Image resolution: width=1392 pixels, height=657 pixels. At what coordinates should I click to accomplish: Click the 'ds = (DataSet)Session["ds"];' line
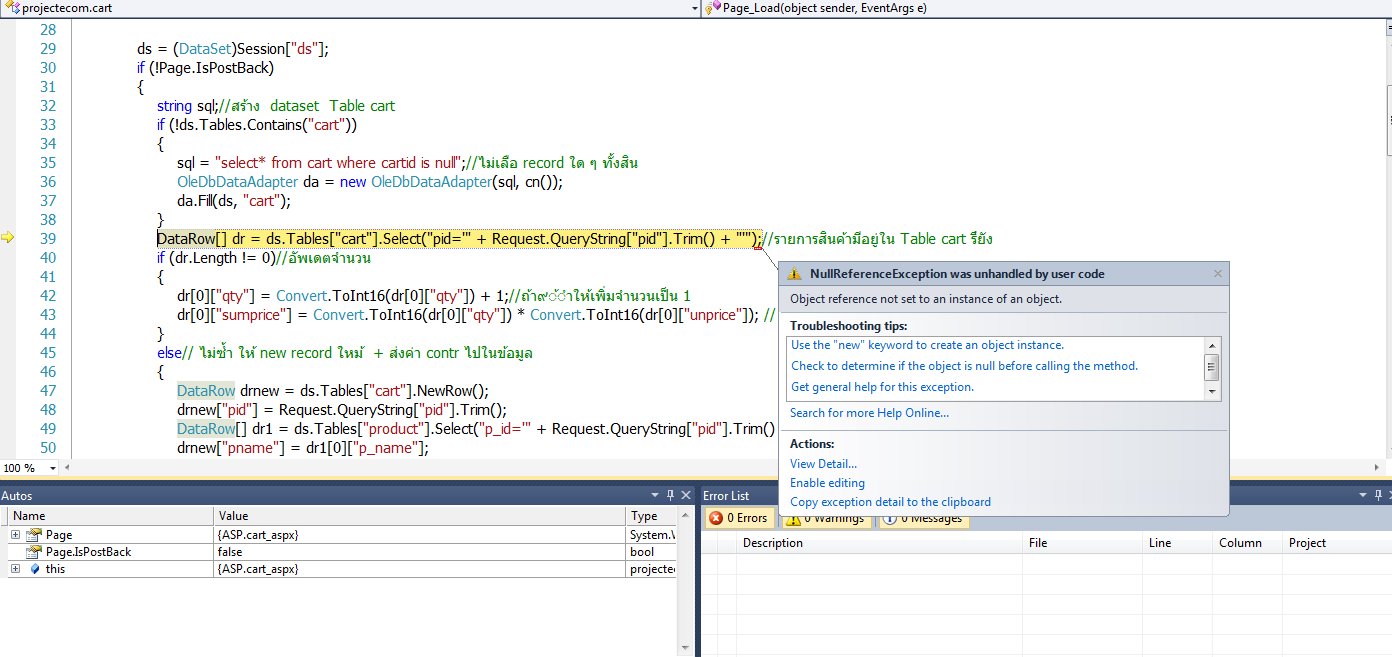(x=233, y=49)
